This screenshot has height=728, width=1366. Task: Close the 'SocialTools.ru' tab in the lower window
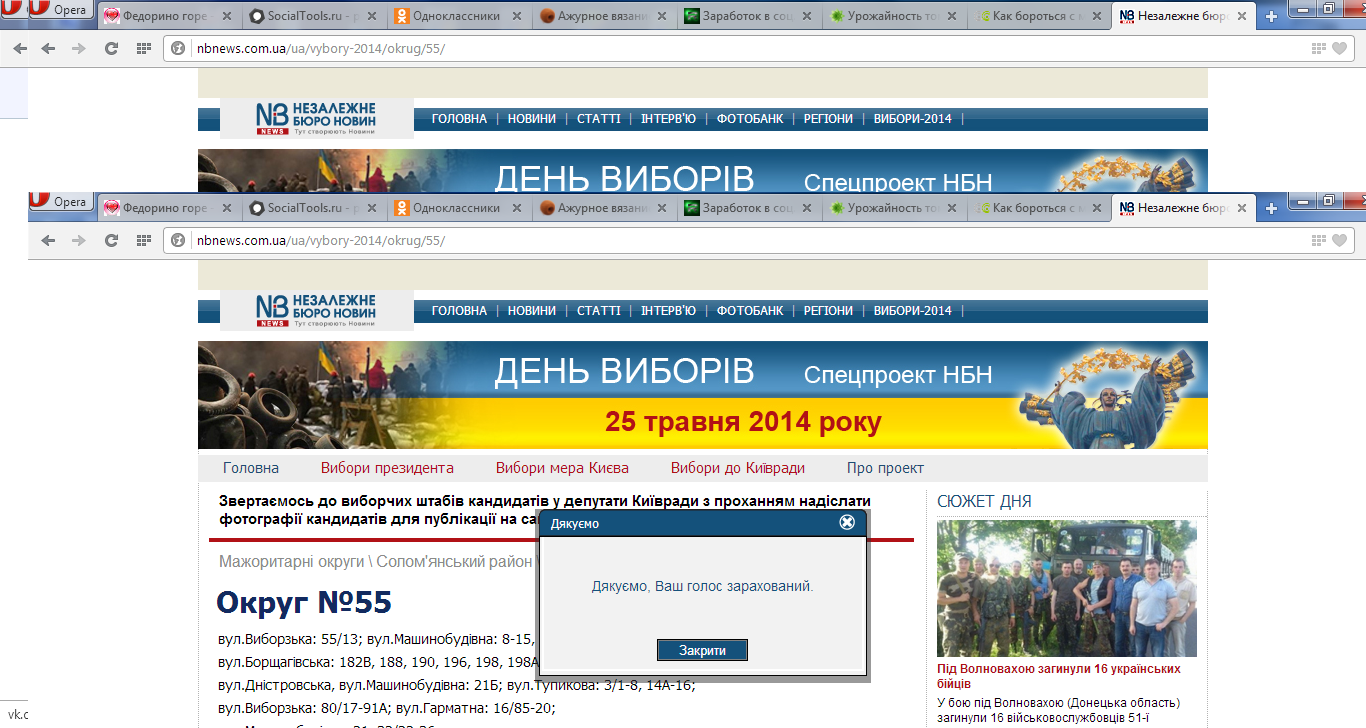click(x=373, y=209)
